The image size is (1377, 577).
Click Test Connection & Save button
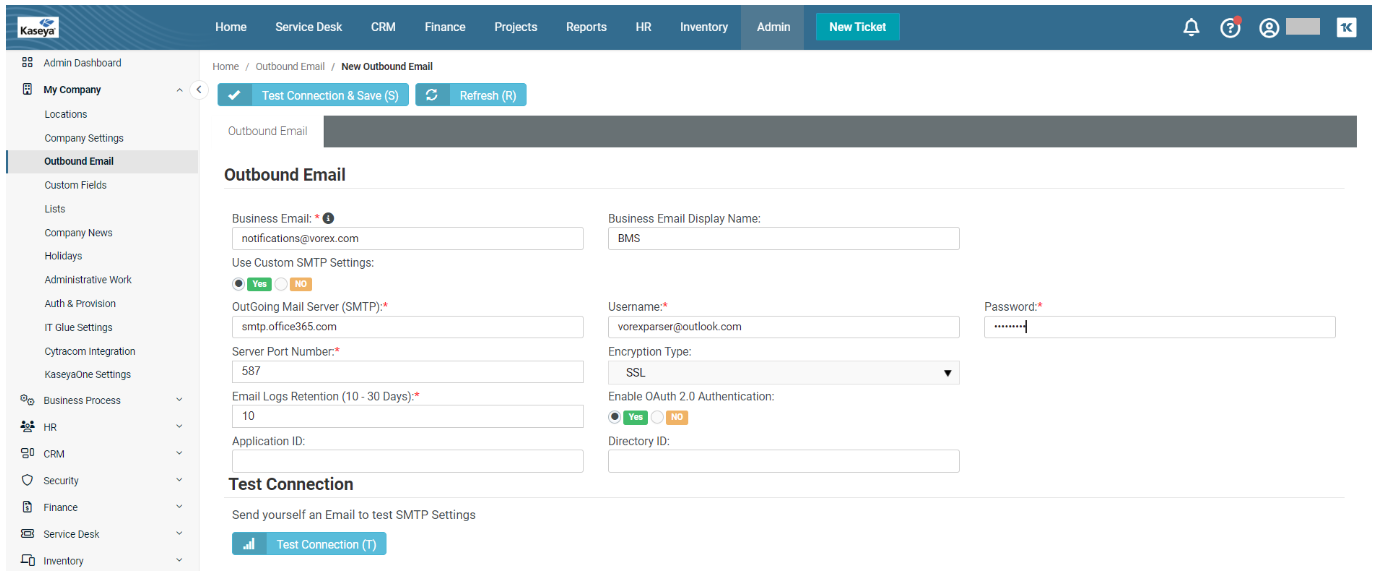pyautogui.click(x=313, y=95)
